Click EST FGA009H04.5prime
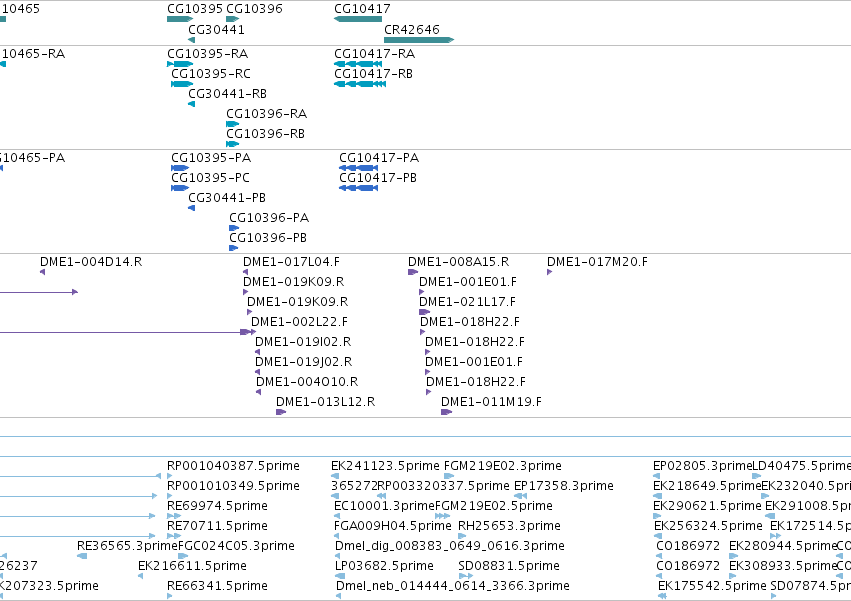Screen dimensions: 851x601 (393, 527)
